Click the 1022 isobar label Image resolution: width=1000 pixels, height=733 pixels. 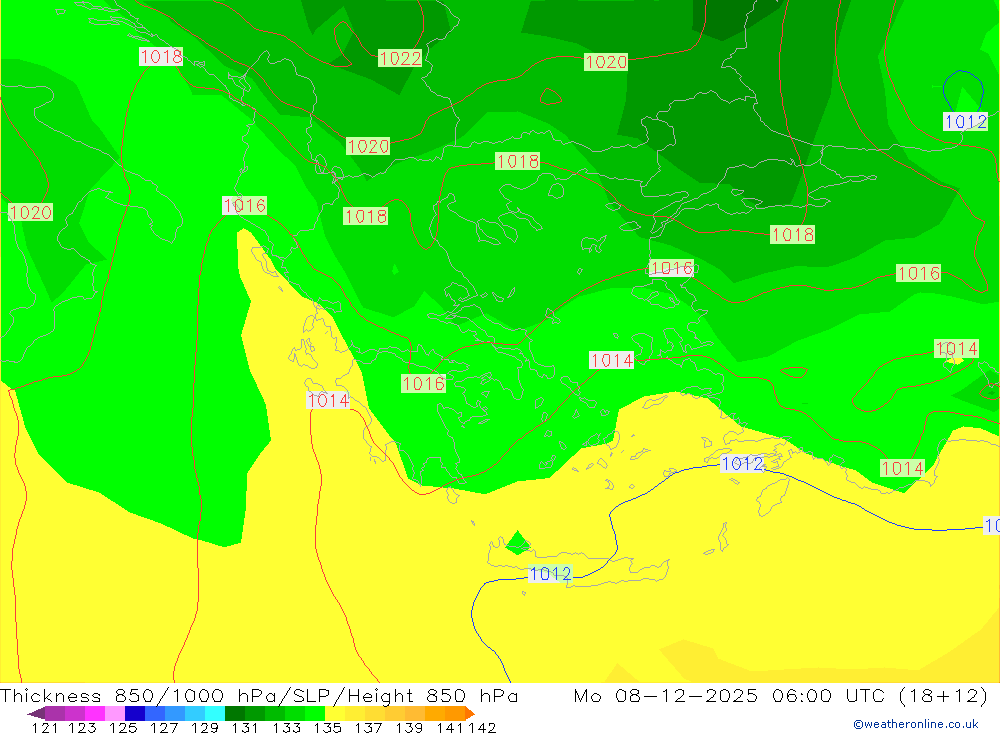[x=400, y=58]
